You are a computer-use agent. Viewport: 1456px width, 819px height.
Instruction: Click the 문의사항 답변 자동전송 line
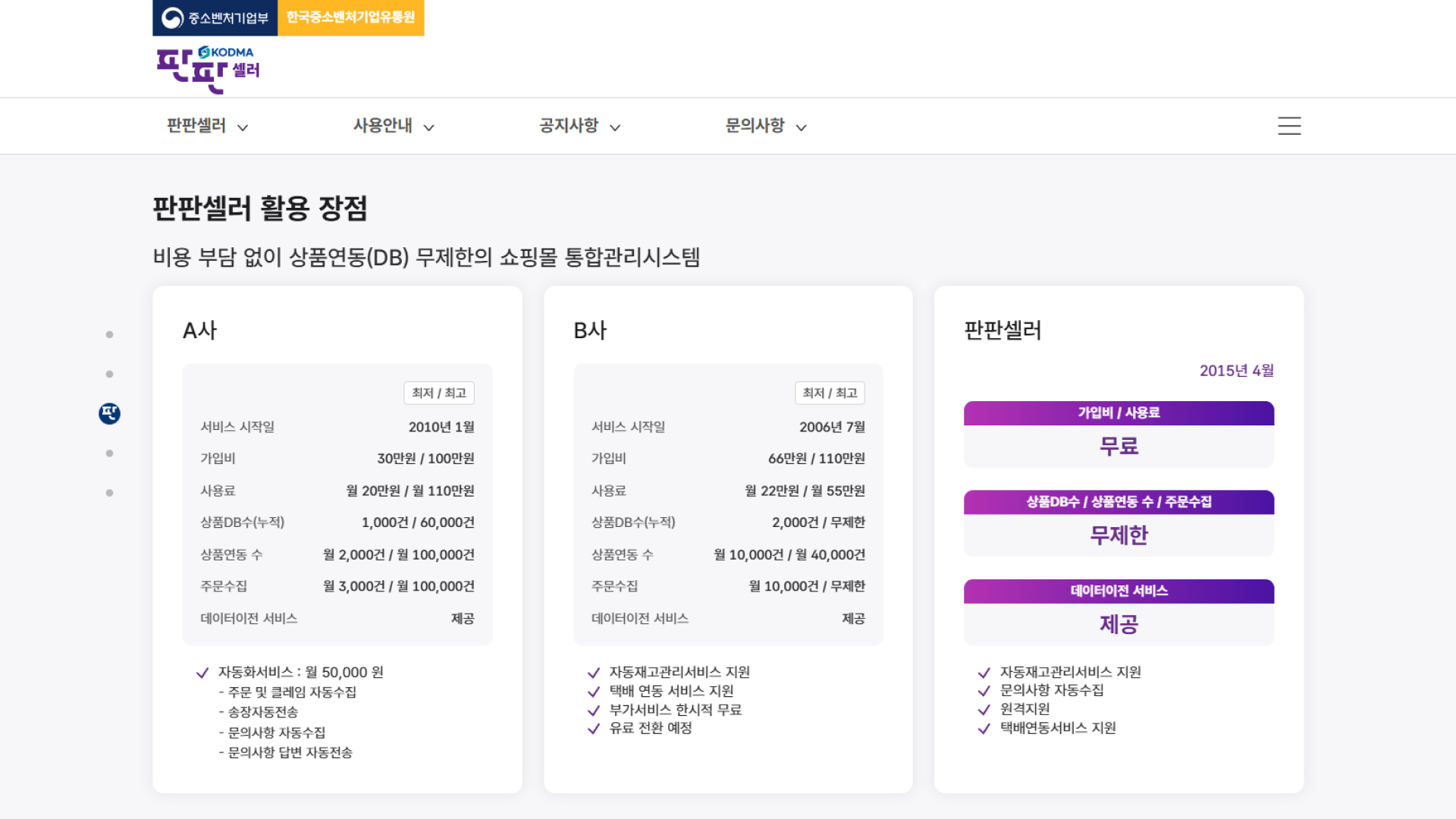286,752
